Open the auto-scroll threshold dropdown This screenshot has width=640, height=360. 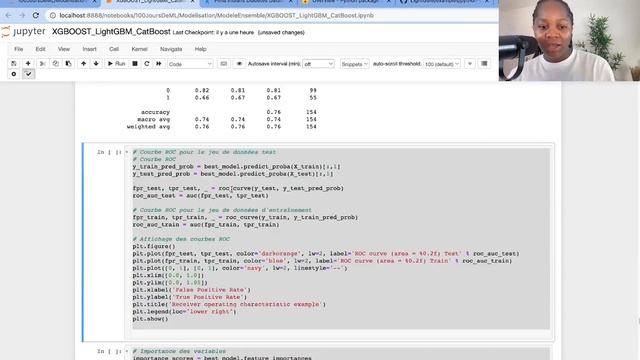442,64
